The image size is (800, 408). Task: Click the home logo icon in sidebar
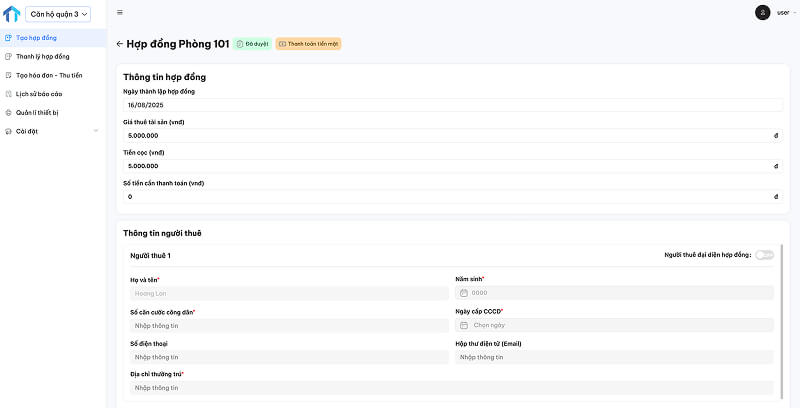pyautogui.click(x=12, y=14)
